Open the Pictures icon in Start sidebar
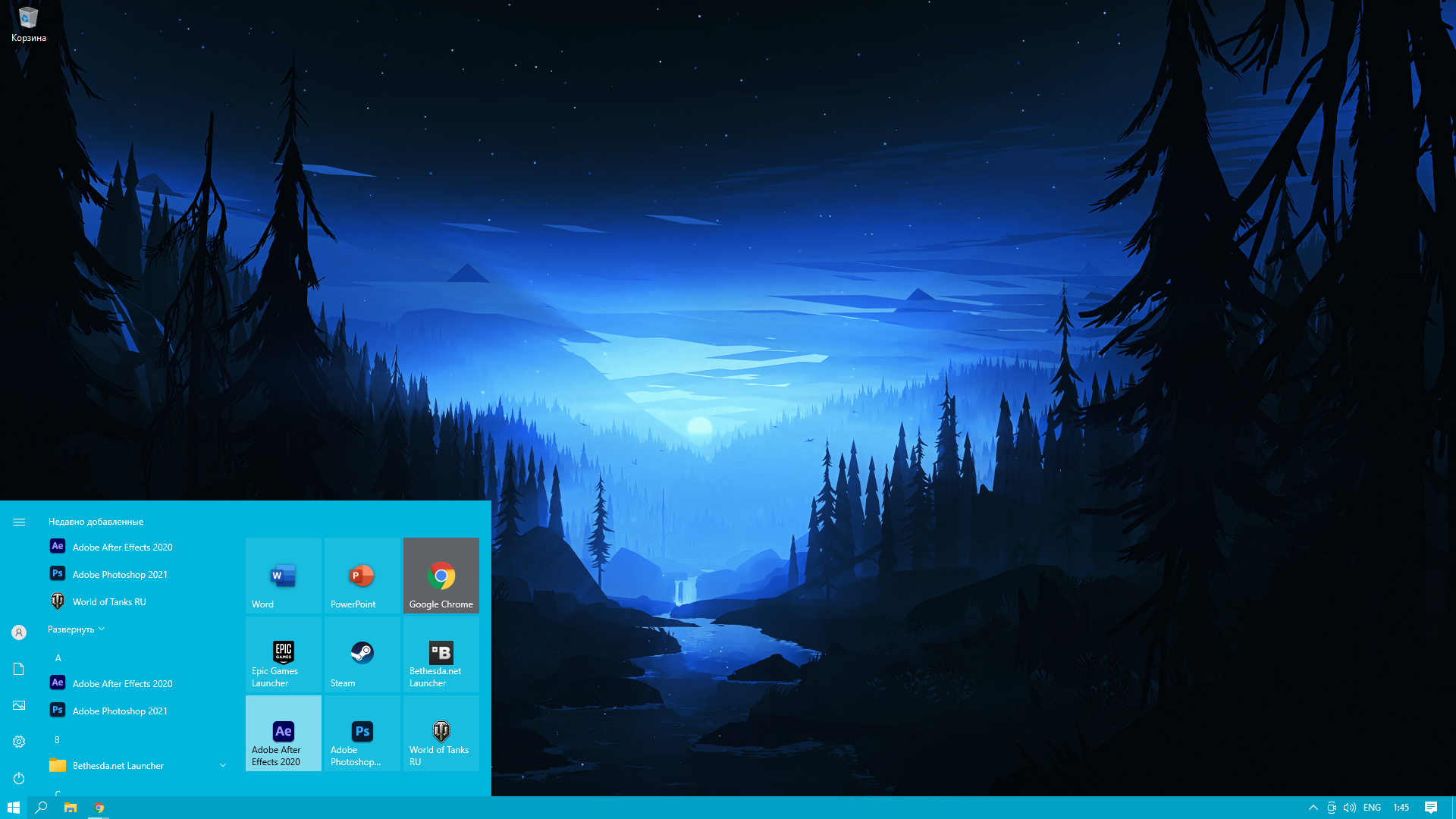1456x819 pixels. tap(19, 705)
